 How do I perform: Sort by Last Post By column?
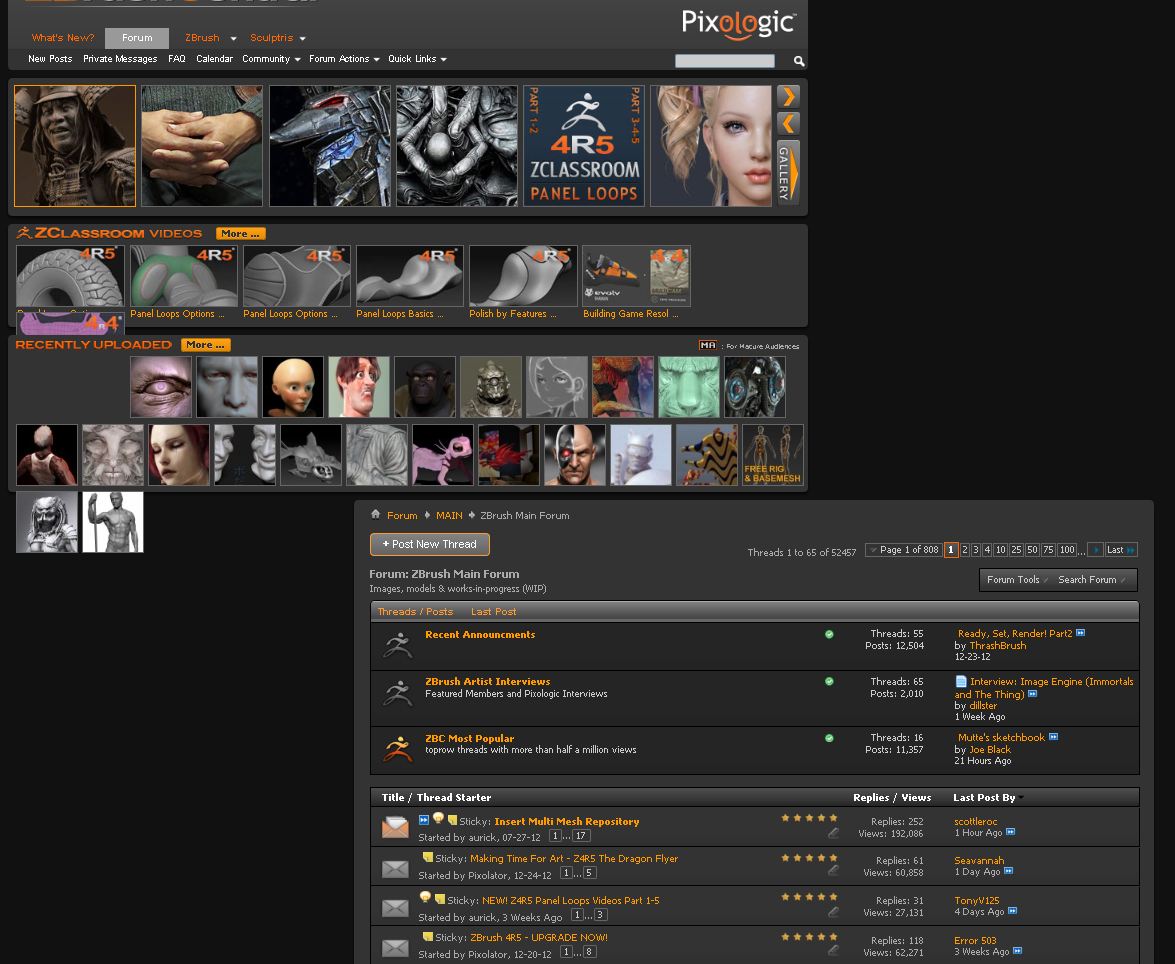pos(987,798)
